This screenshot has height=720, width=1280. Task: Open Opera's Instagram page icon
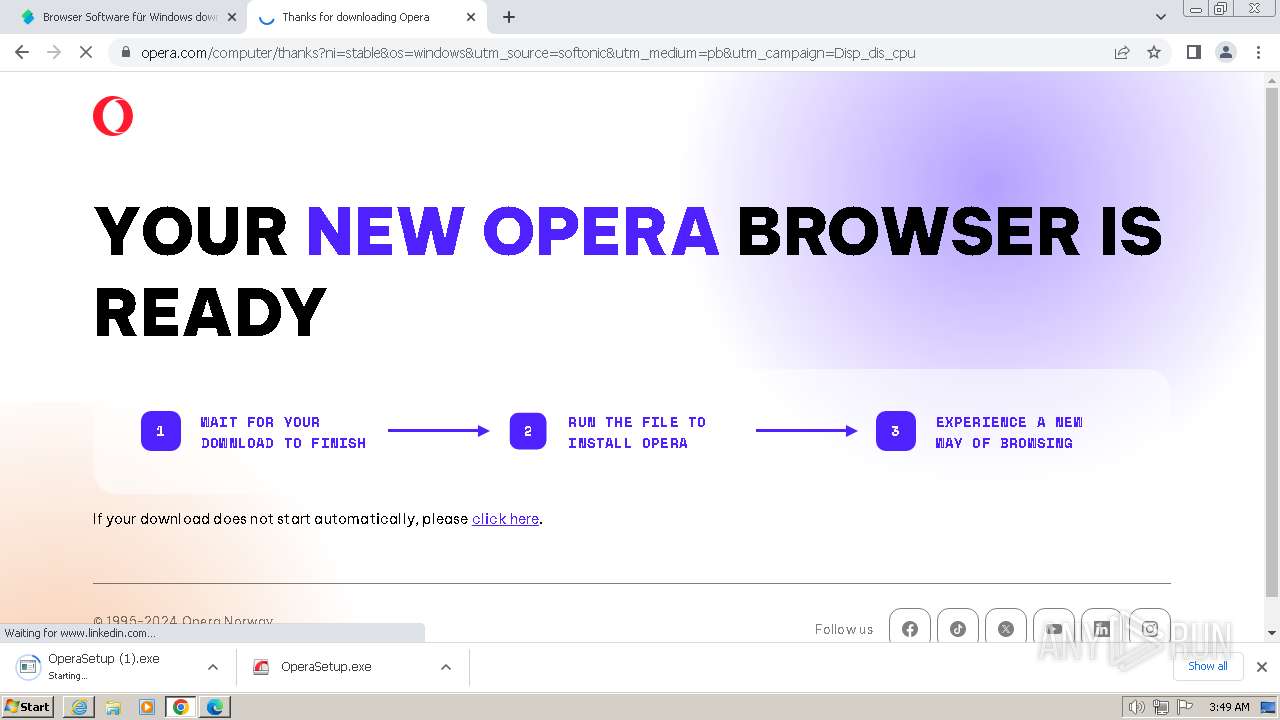tap(1150, 629)
